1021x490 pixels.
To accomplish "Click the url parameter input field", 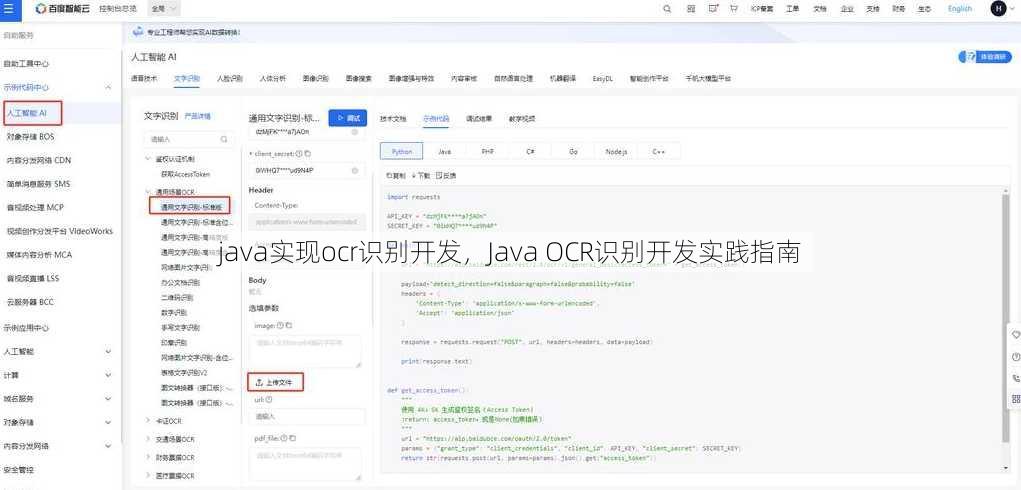I will pos(307,416).
